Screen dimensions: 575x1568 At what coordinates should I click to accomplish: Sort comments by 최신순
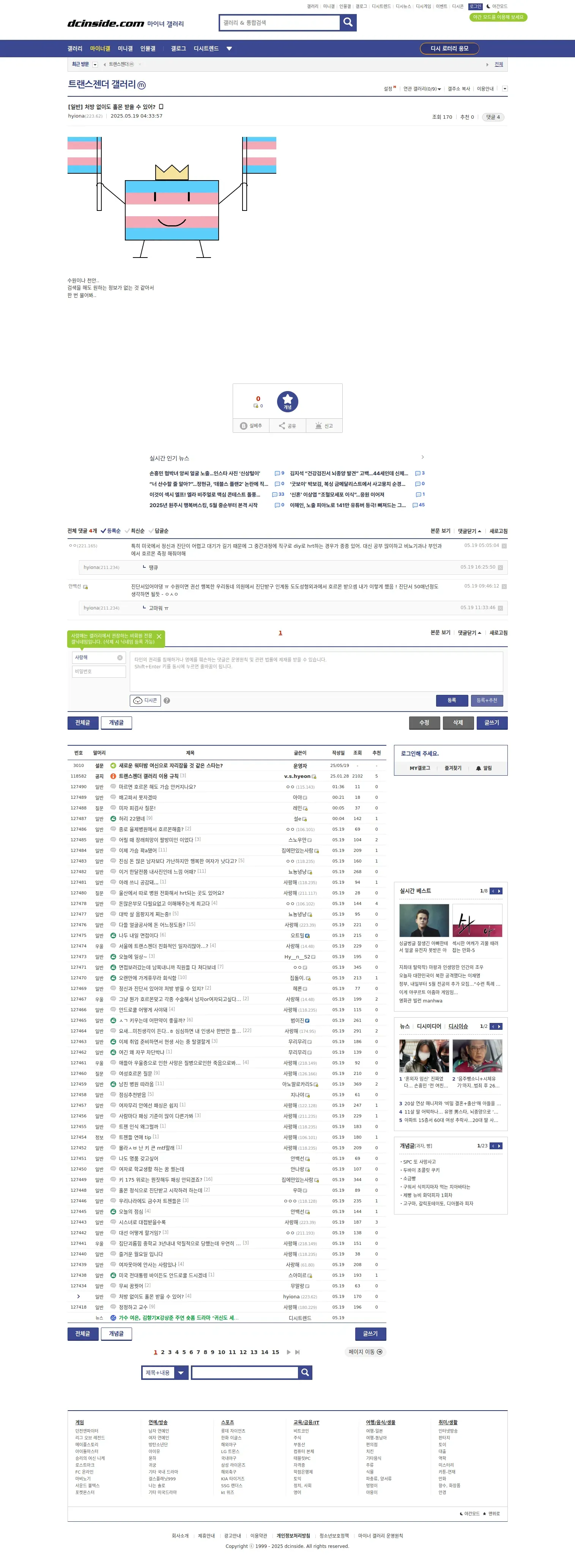(x=135, y=531)
